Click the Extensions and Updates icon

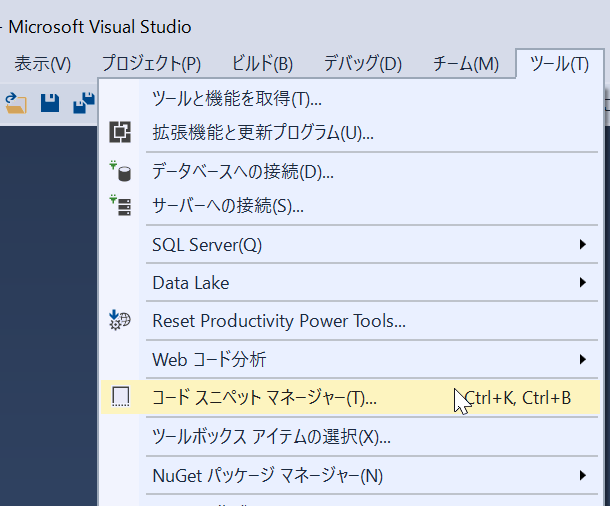(120, 132)
